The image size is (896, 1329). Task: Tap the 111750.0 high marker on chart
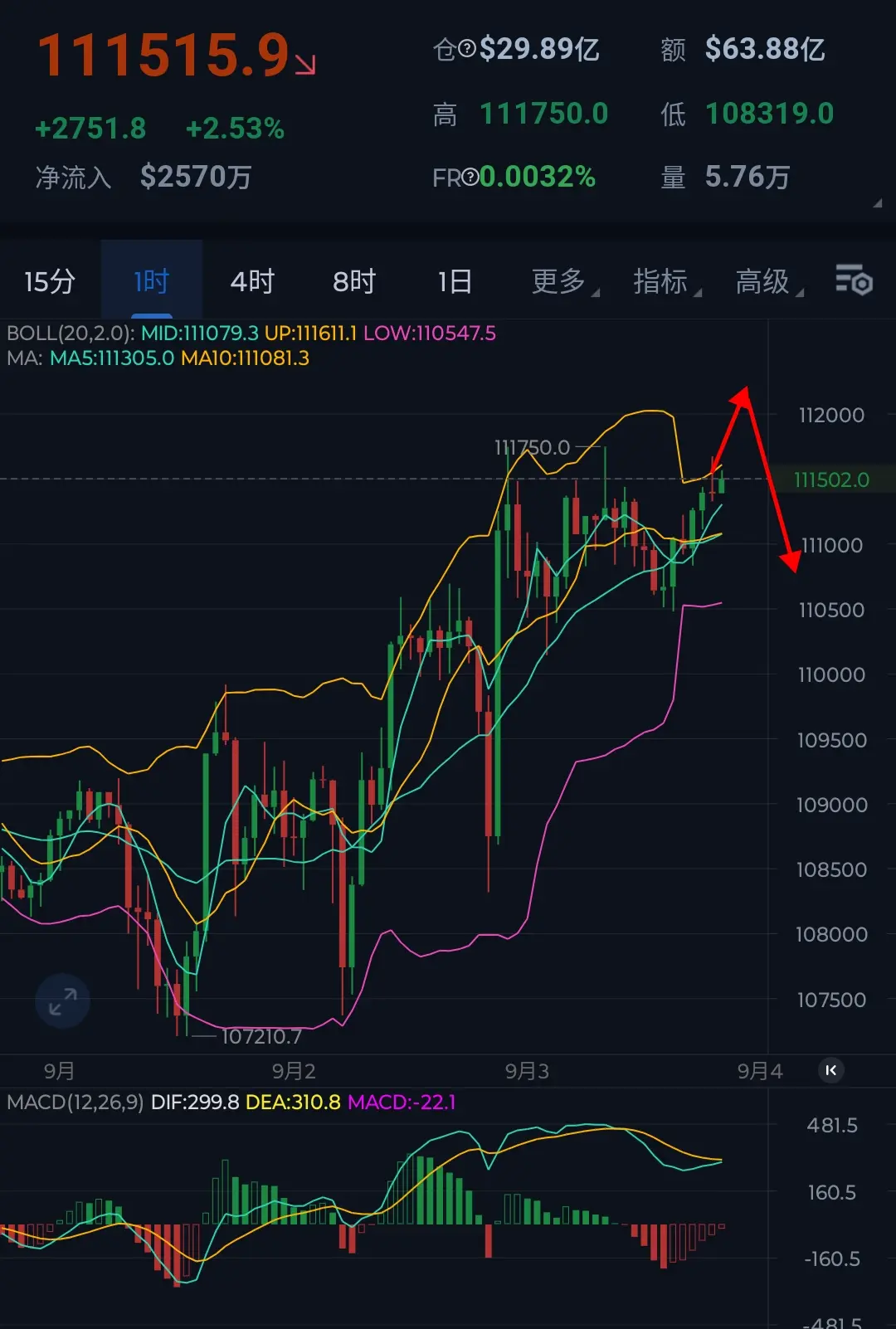click(x=532, y=448)
